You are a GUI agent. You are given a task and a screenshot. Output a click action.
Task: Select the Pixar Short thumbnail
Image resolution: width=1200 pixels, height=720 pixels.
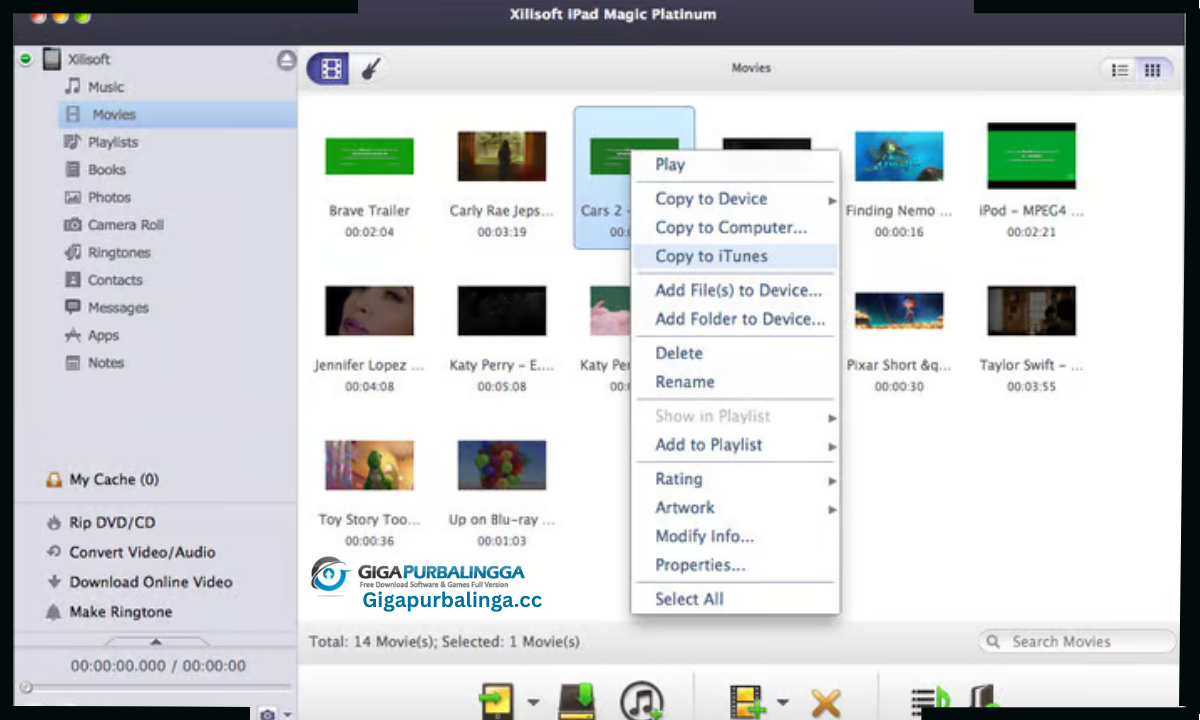click(899, 311)
